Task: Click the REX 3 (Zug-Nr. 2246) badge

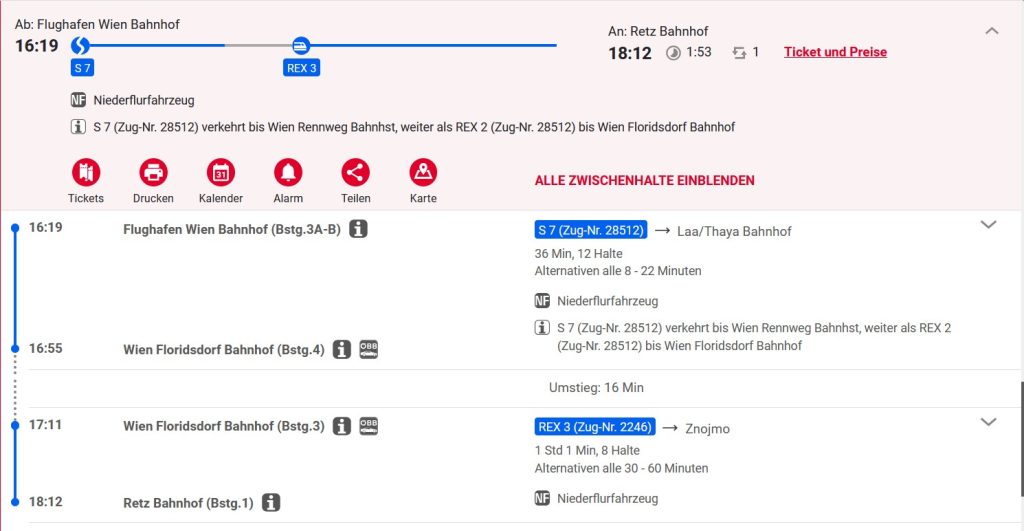Action: [595, 427]
